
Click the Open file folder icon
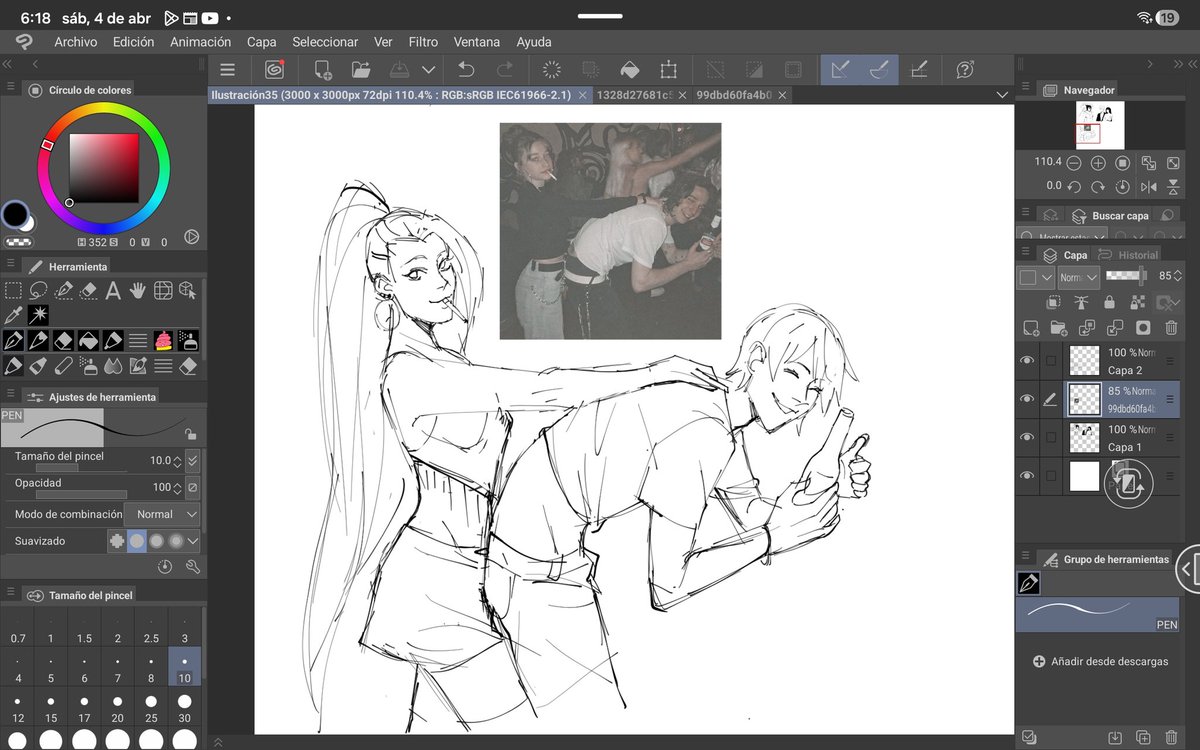pyautogui.click(x=361, y=70)
